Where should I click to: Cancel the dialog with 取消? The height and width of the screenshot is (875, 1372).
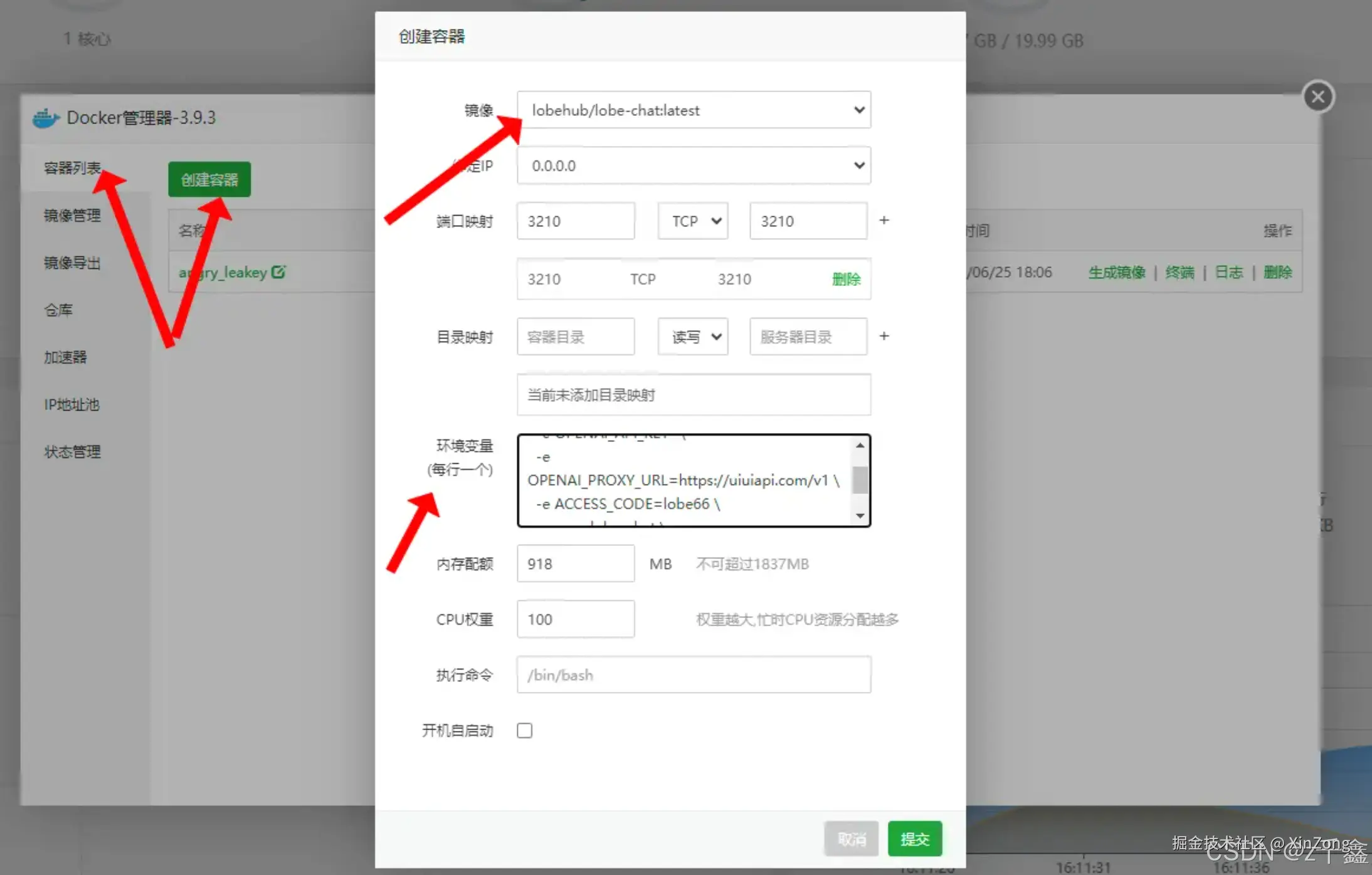tap(851, 839)
